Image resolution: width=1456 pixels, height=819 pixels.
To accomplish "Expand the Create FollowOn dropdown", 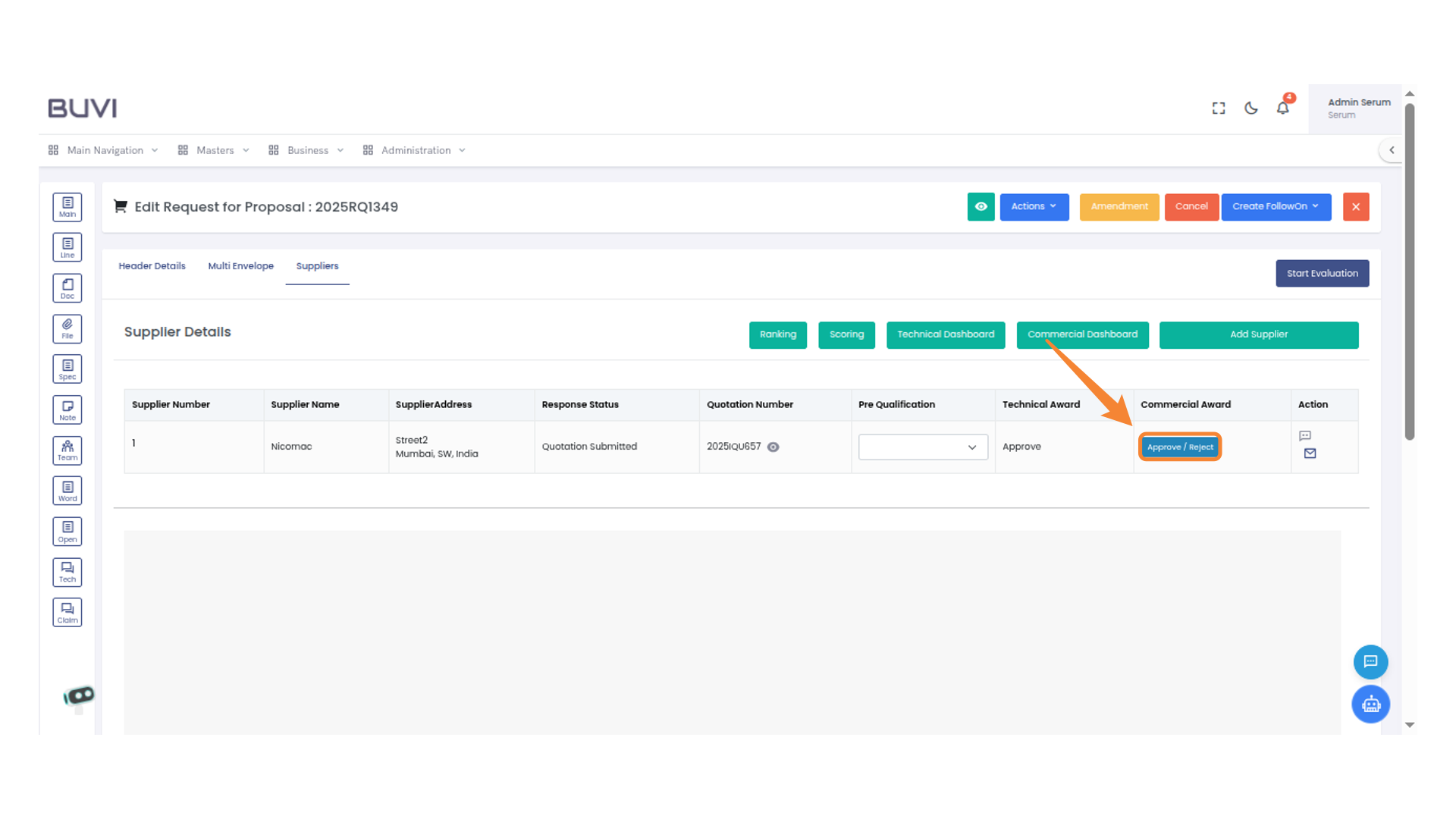I will tap(1276, 206).
